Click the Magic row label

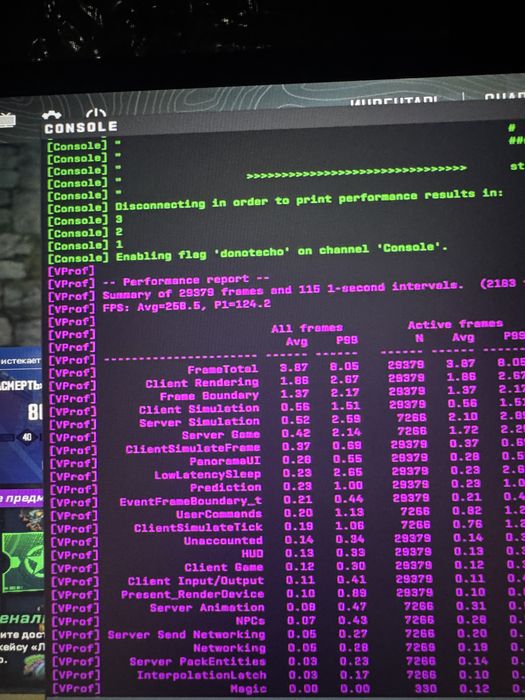click(249, 689)
